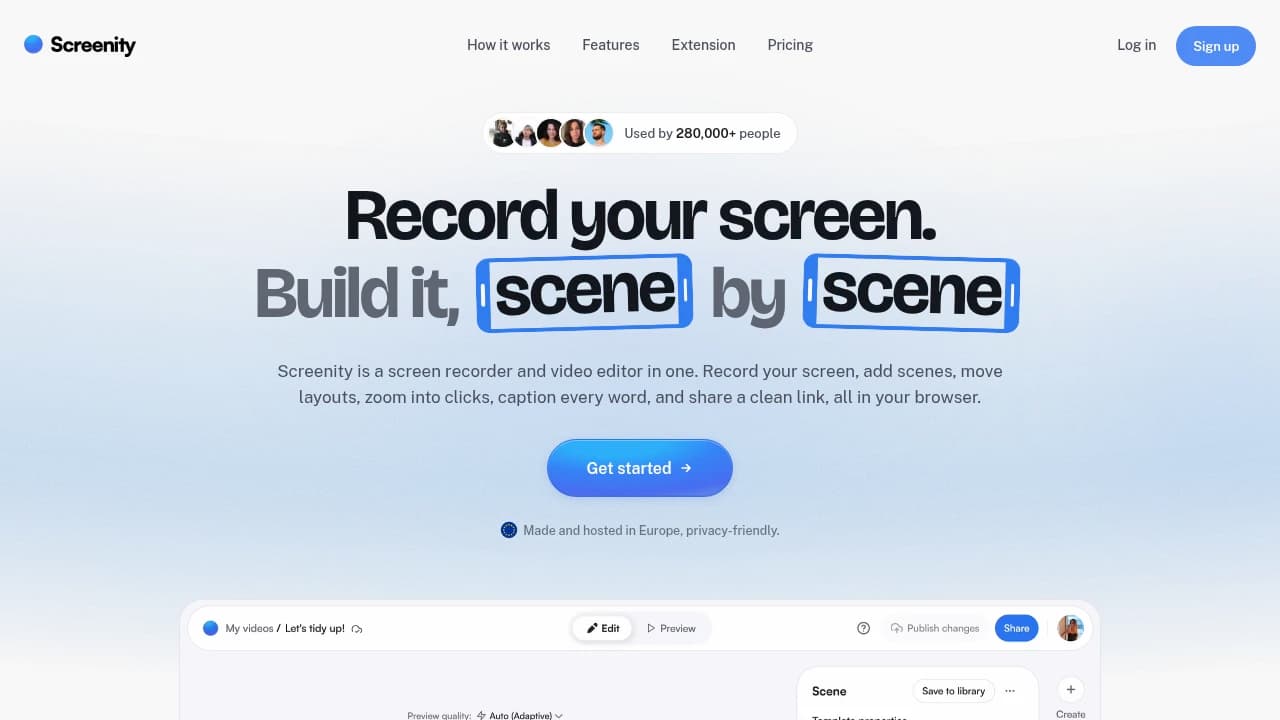
Task: Click the blue circle icon beside My videos
Action: click(210, 628)
